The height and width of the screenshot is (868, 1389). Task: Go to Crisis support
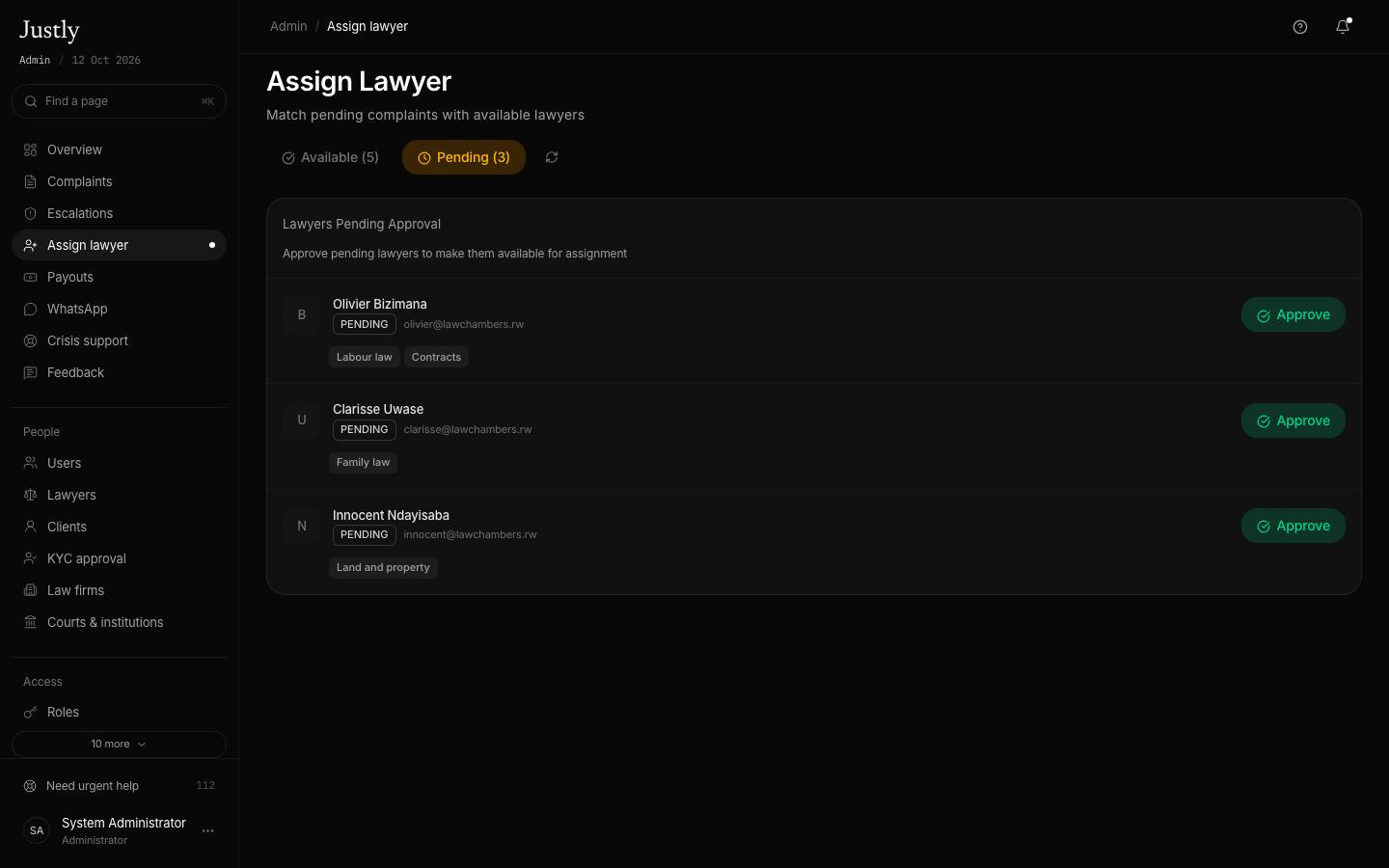click(x=119, y=340)
